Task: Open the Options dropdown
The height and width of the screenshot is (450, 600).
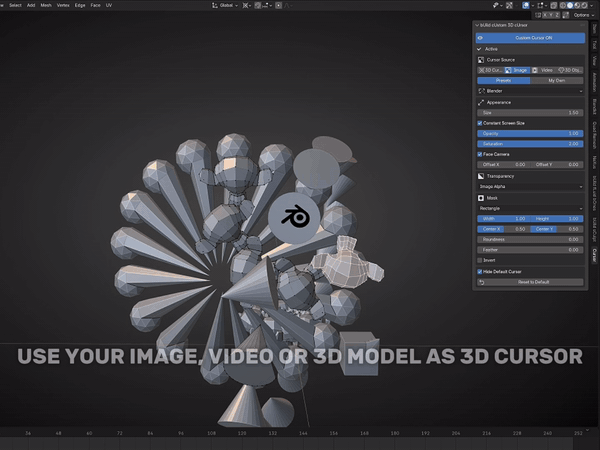Action: click(x=584, y=15)
